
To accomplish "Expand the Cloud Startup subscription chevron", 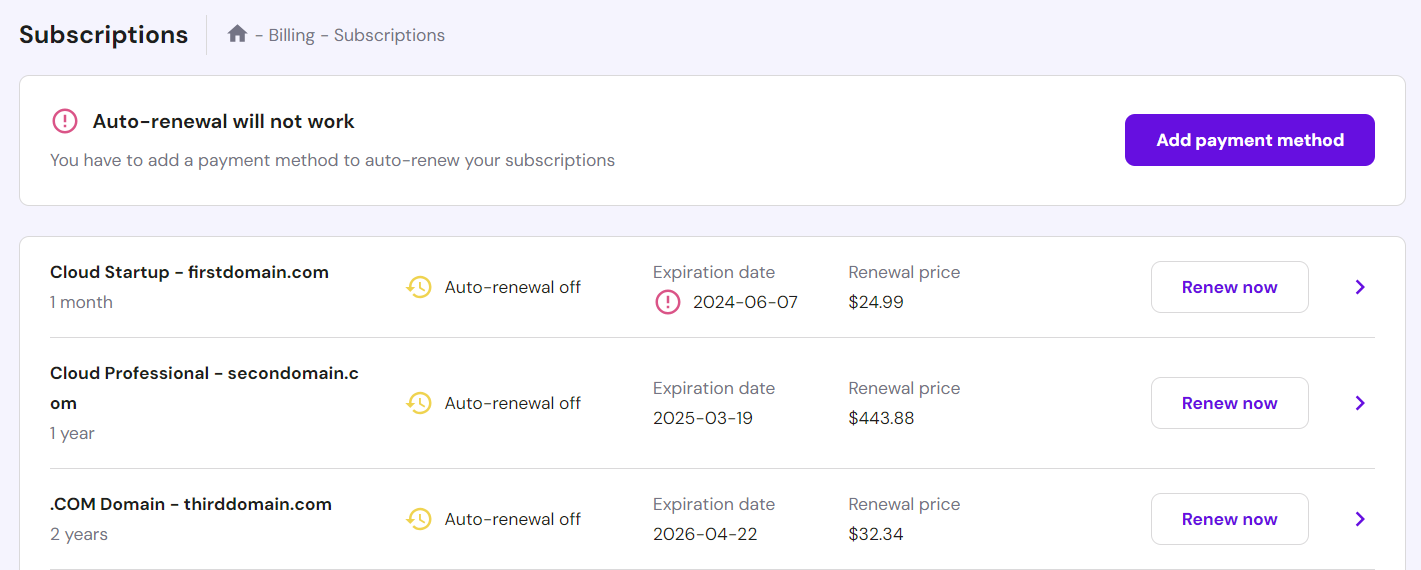I will [x=1360, y=287].
